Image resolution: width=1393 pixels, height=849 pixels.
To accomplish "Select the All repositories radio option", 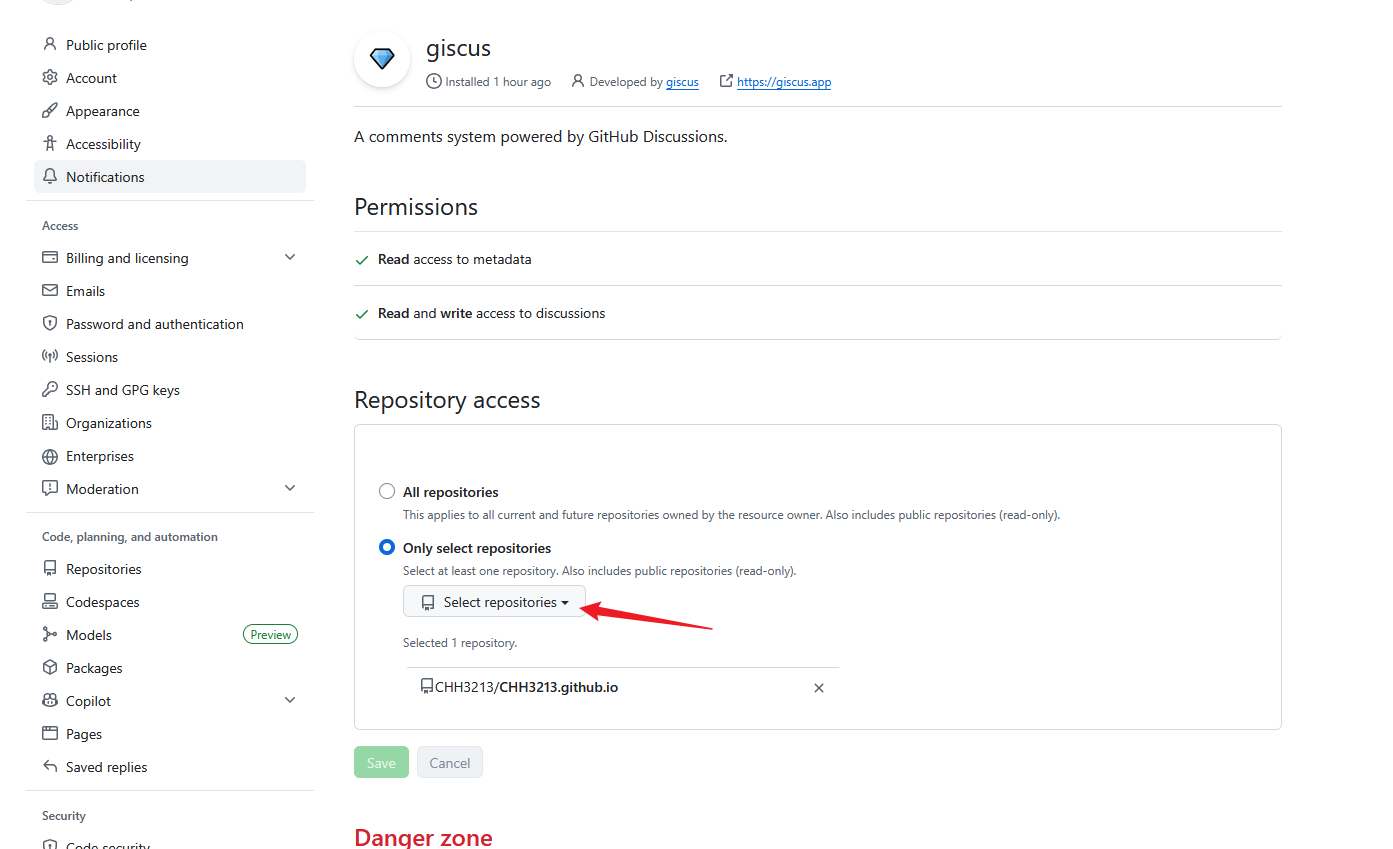I will [x=387, y=492].
